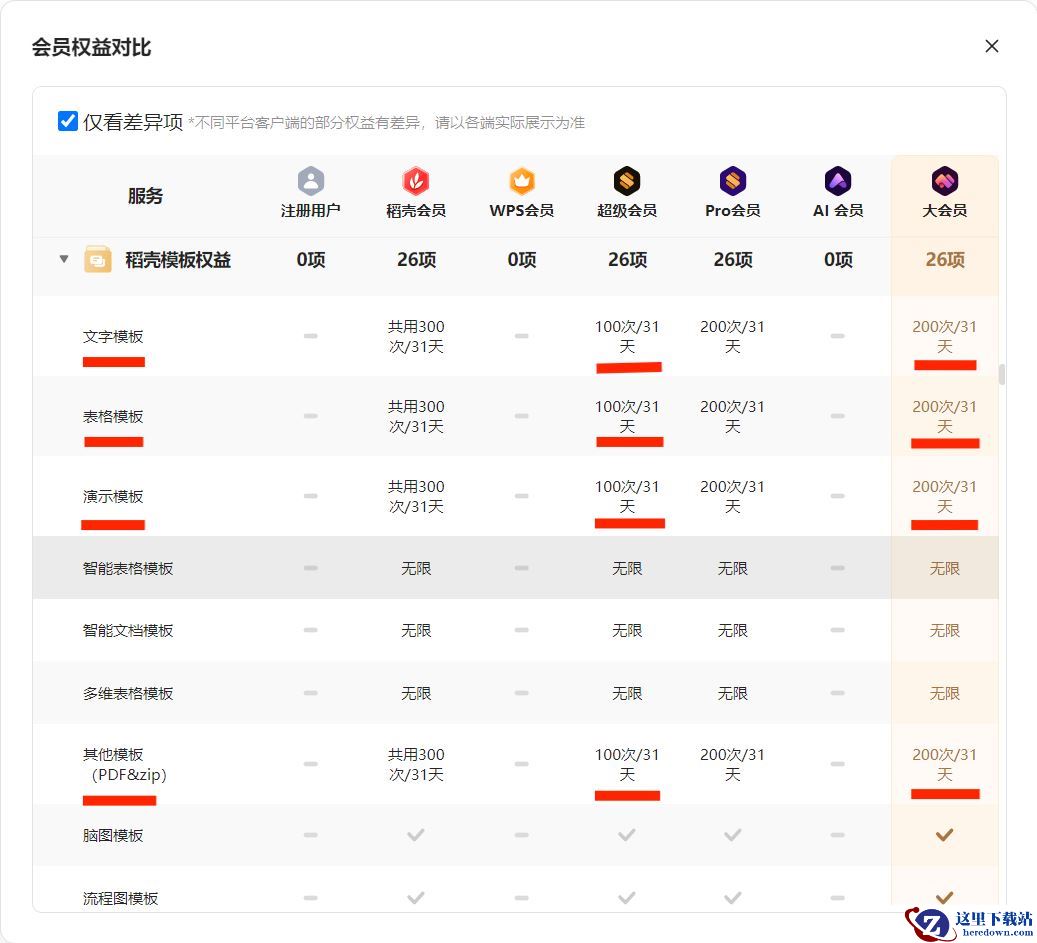Click the 文字模板 row label
Viewport: 1037px width, 943px height.
(x=113, y=337)
